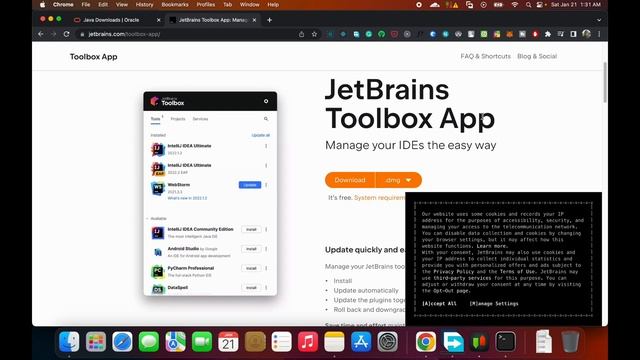This screenshot has height=360, width=640.
Task: Open Chrome three-dot menu
Action: point(599,34)
